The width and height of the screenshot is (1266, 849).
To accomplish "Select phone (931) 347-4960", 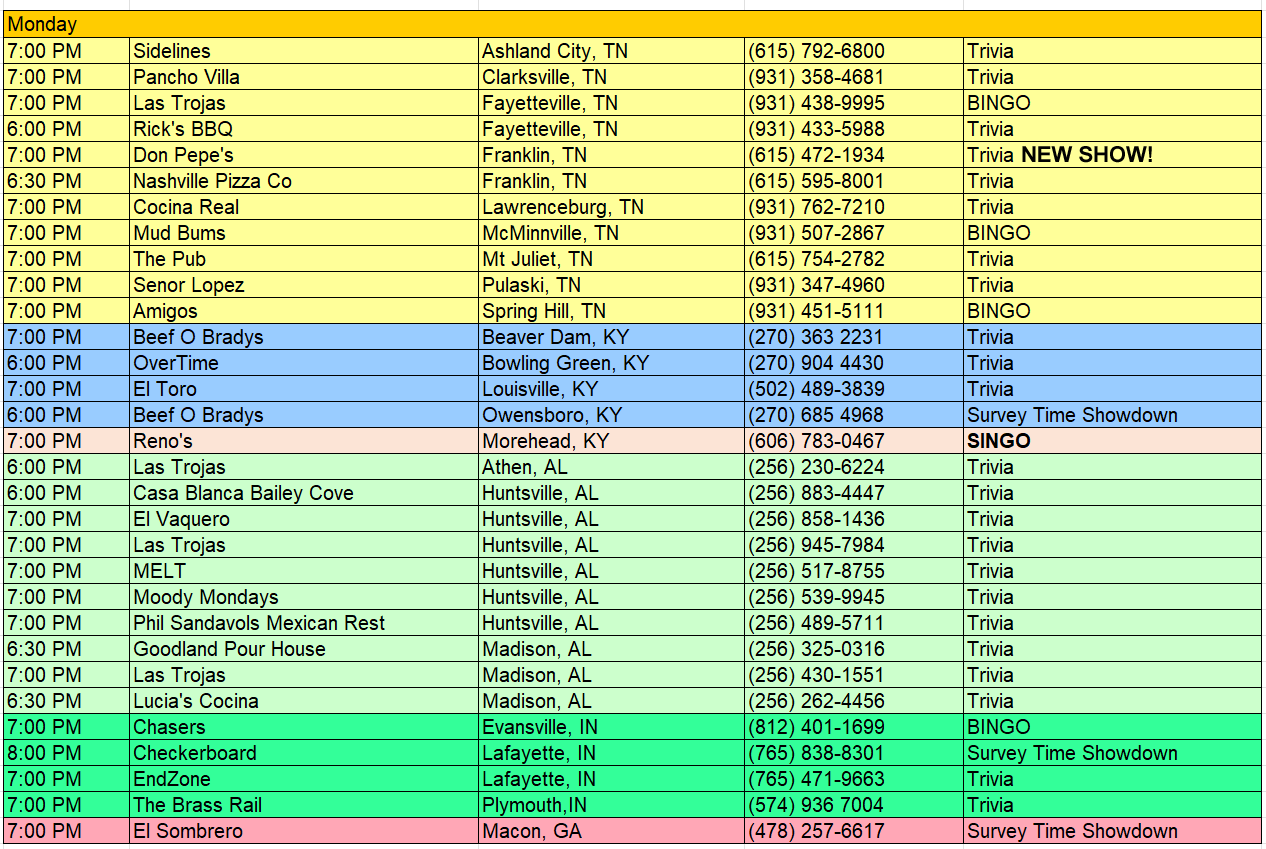I will coord(854,285).
